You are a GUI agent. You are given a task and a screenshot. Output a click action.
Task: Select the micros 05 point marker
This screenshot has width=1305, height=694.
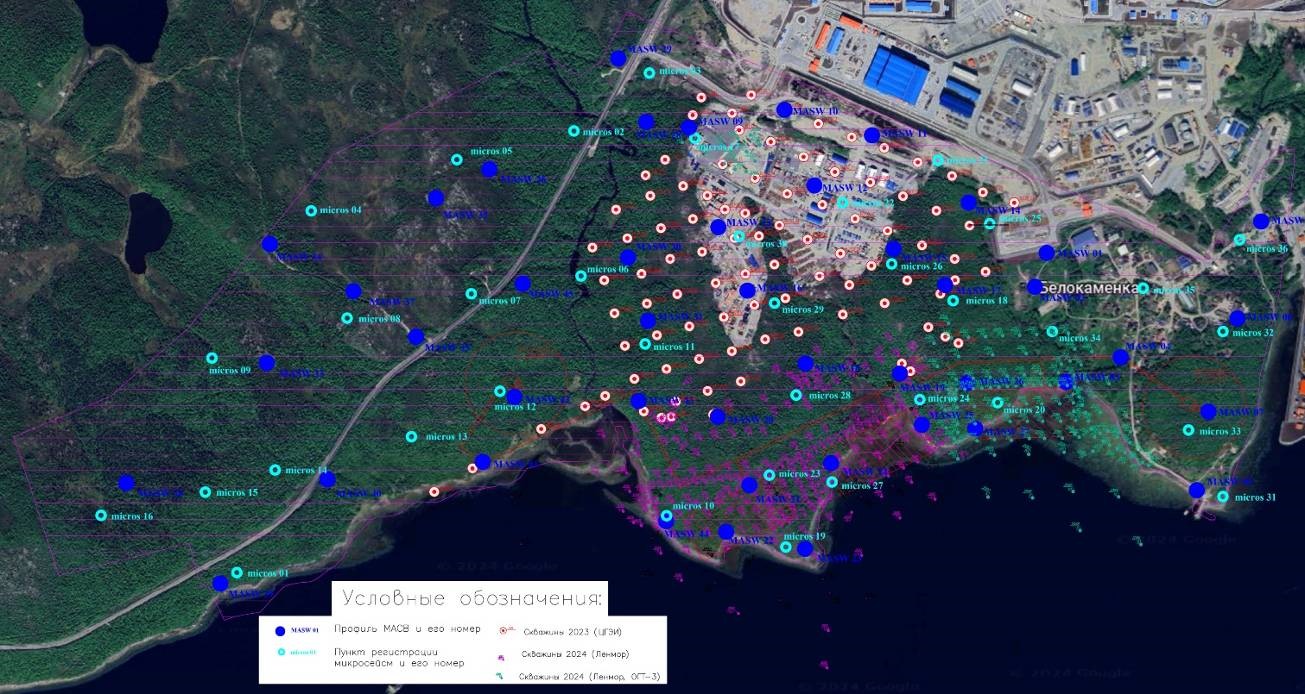[457, 159]
